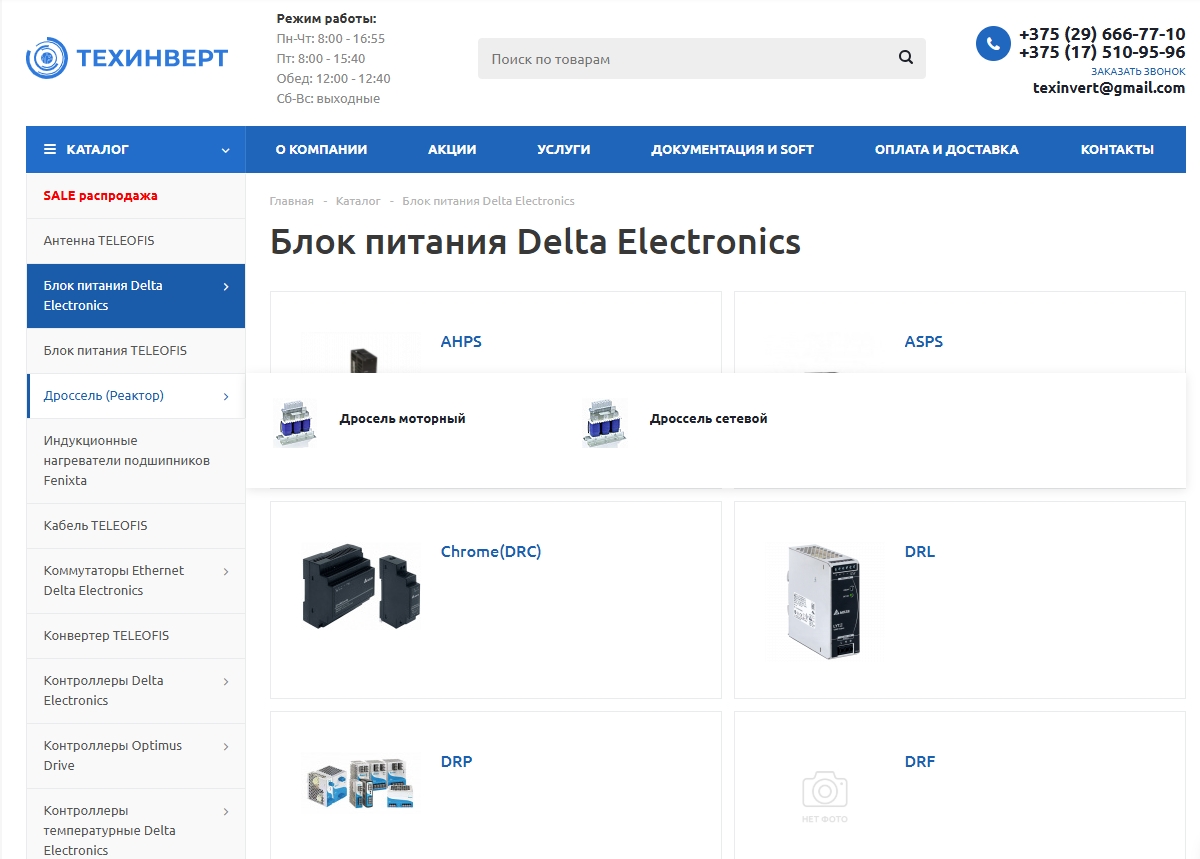Open the Услуги menu item
The width and height of the screenshot is (1200, 859).
tap(564, 149)
